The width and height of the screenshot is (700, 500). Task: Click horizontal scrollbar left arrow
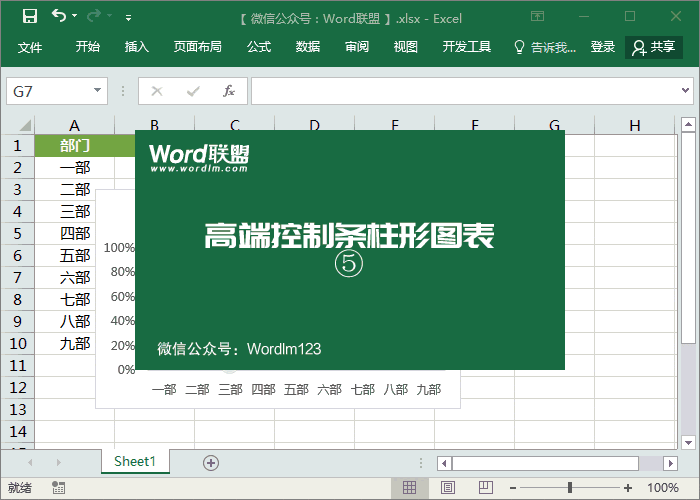pyautogui.click(x=444, y=463)
